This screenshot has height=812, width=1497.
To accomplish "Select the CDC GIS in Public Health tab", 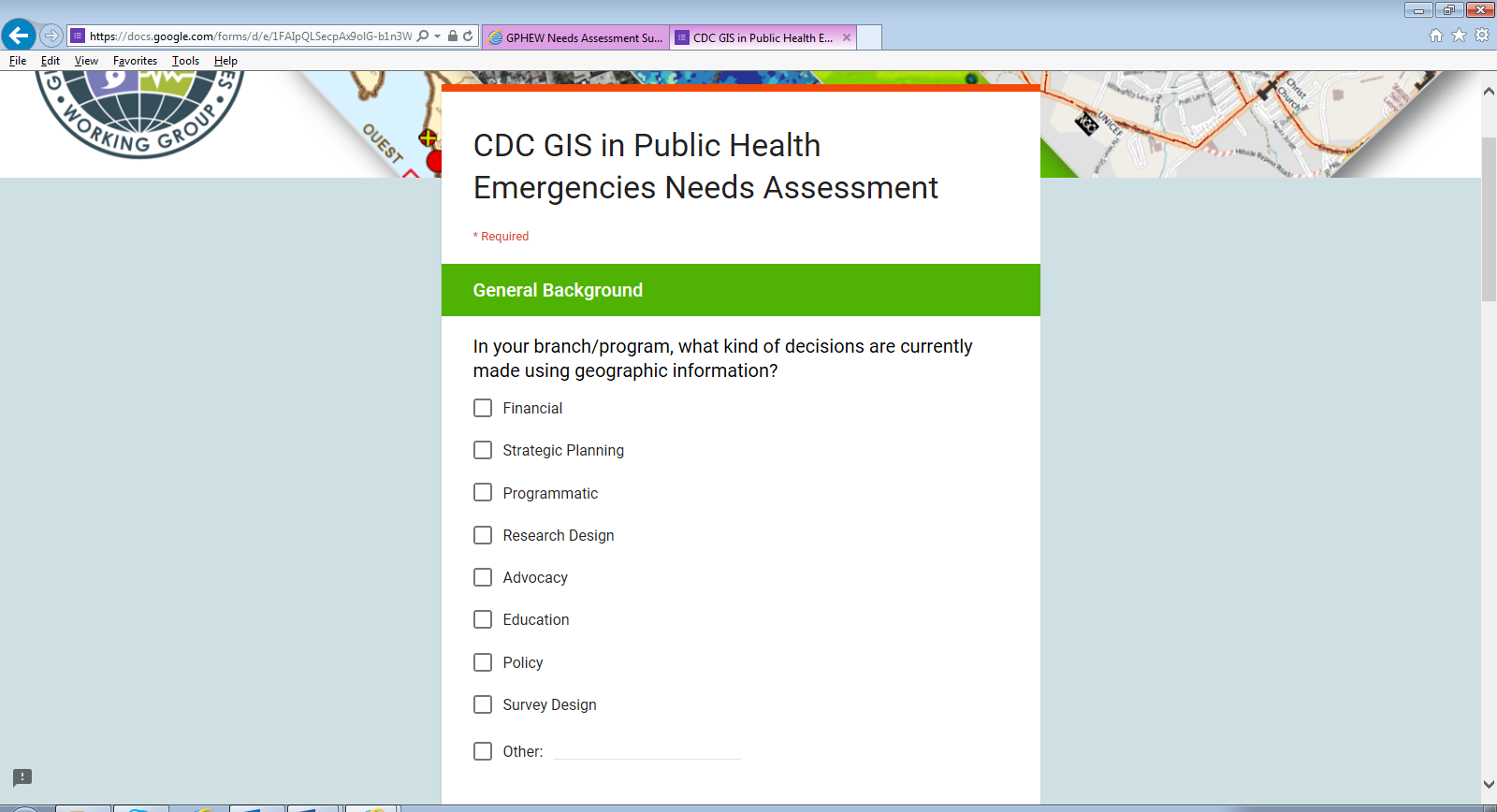I will (x=763, y=37).
